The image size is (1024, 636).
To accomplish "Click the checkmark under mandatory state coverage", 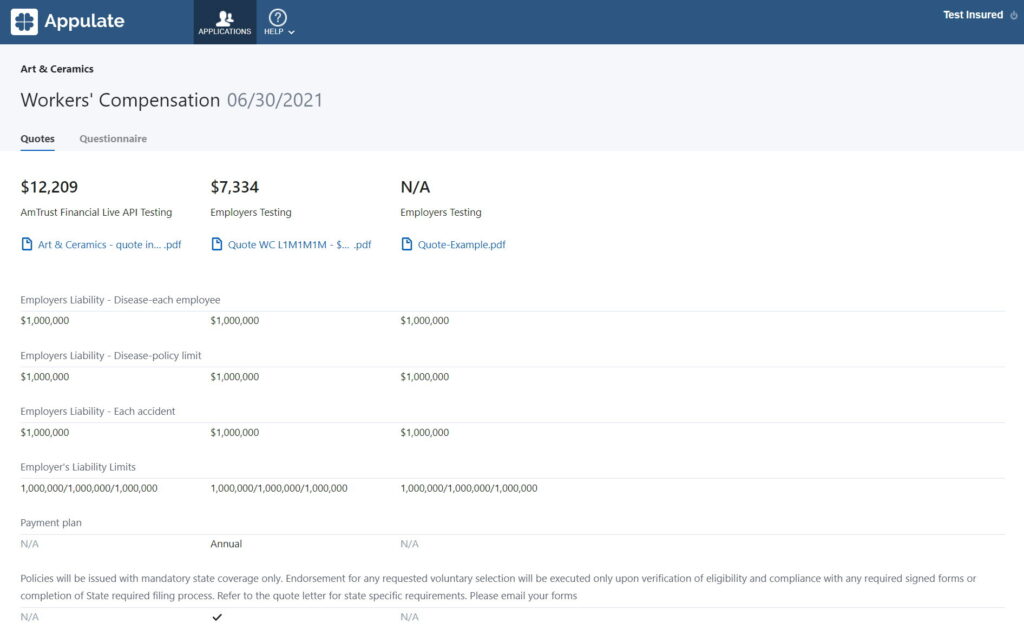I will pos(217,617).
